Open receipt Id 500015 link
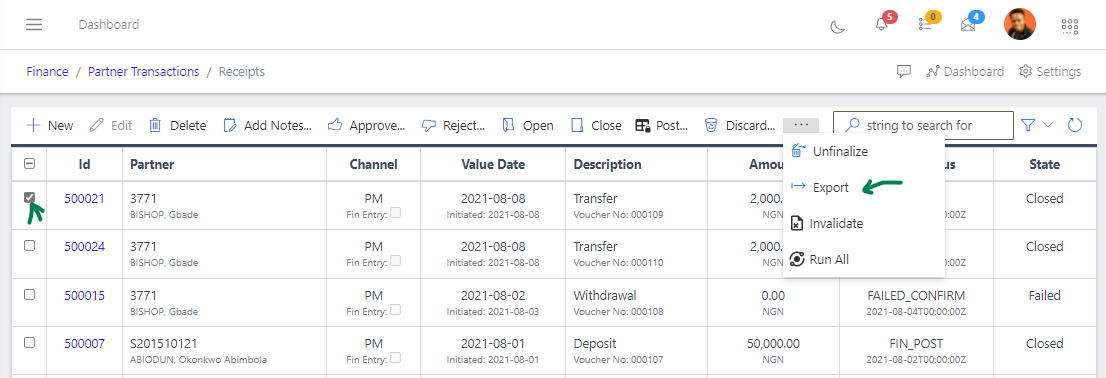The image size is (1106, 378). click(x=85, y=295)
